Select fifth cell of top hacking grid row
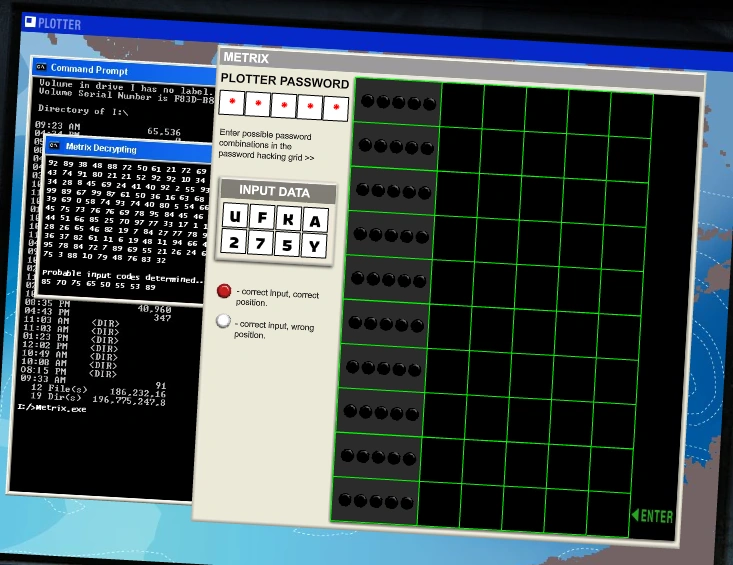733x565 pixels. pos(631,116)
